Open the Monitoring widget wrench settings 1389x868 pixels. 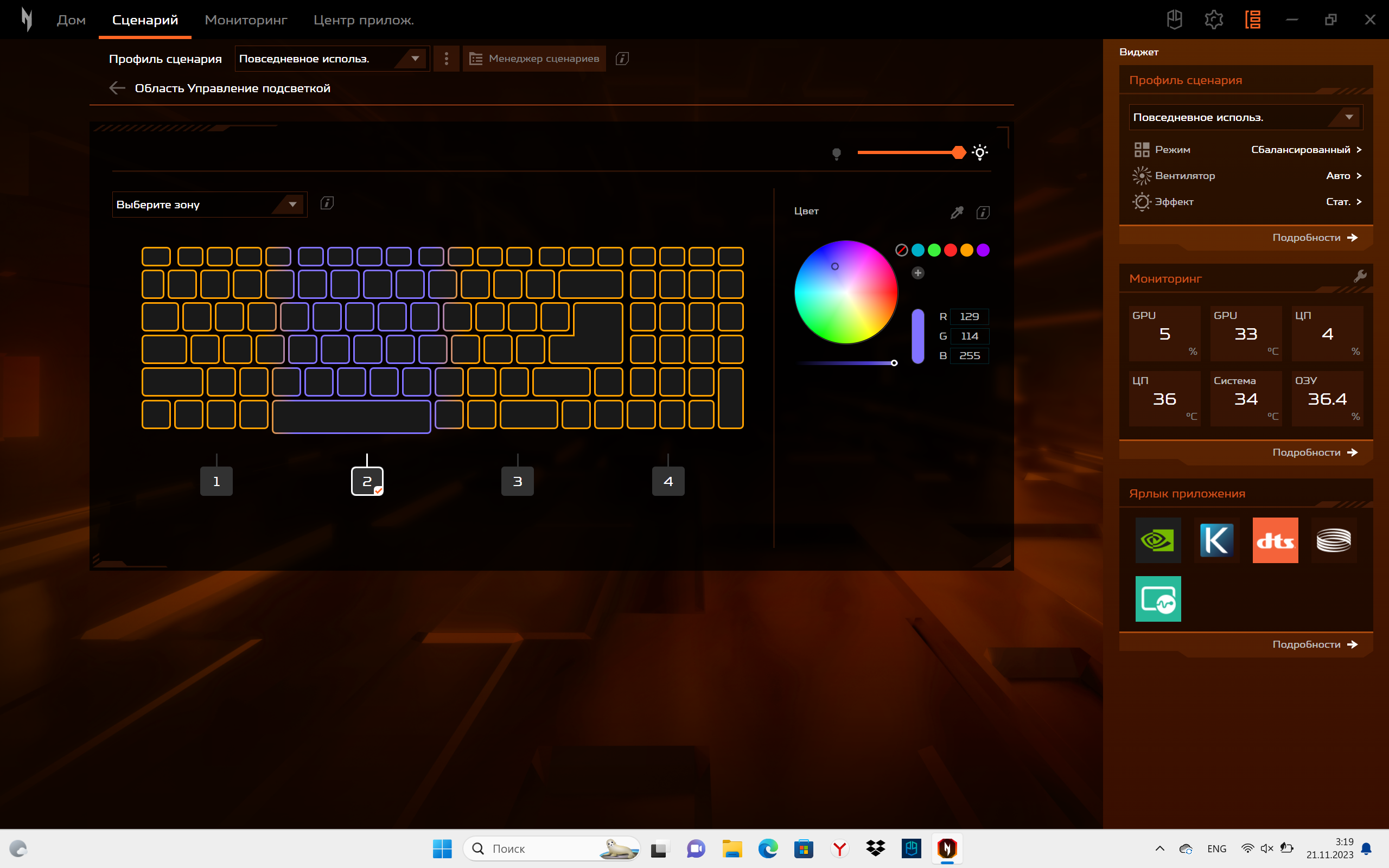click(1359, 276)
